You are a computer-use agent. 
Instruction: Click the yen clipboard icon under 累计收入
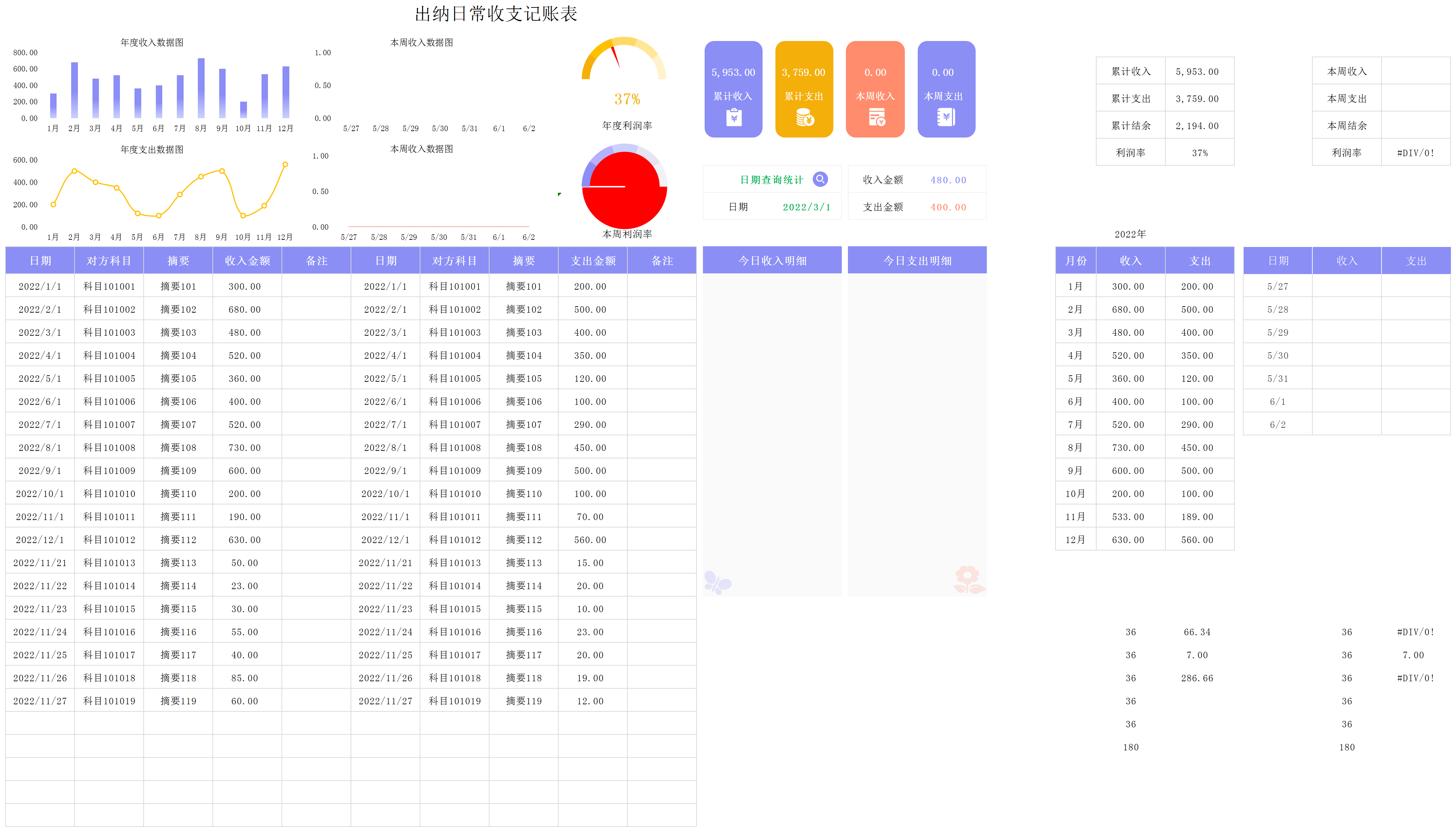click(x=734, y=118)
